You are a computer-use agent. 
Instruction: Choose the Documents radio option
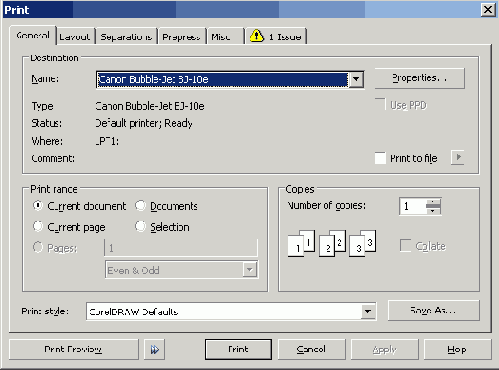click(x=140, y=206)
